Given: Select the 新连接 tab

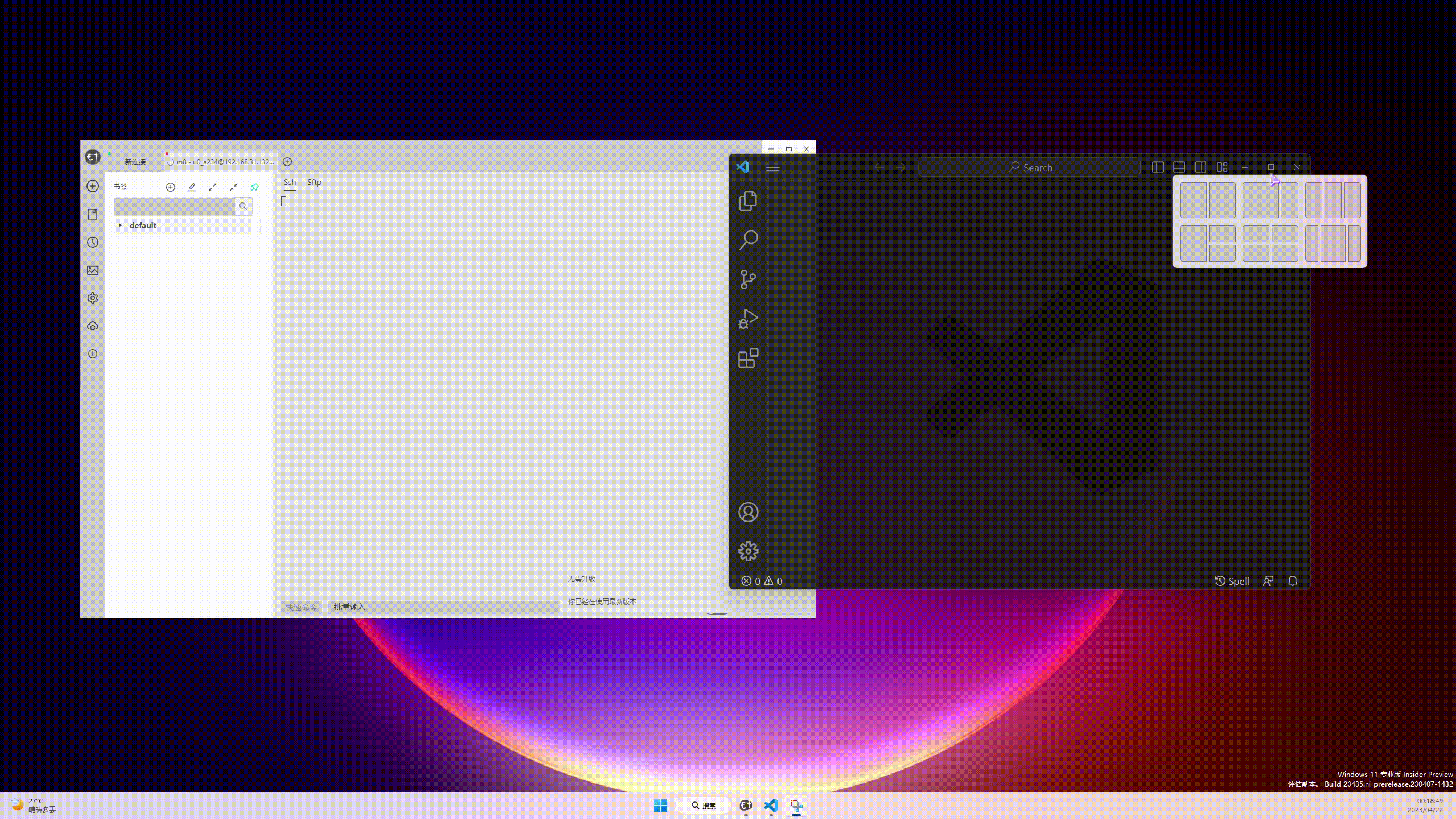Looking at the screenshot, I should [135, 162].
